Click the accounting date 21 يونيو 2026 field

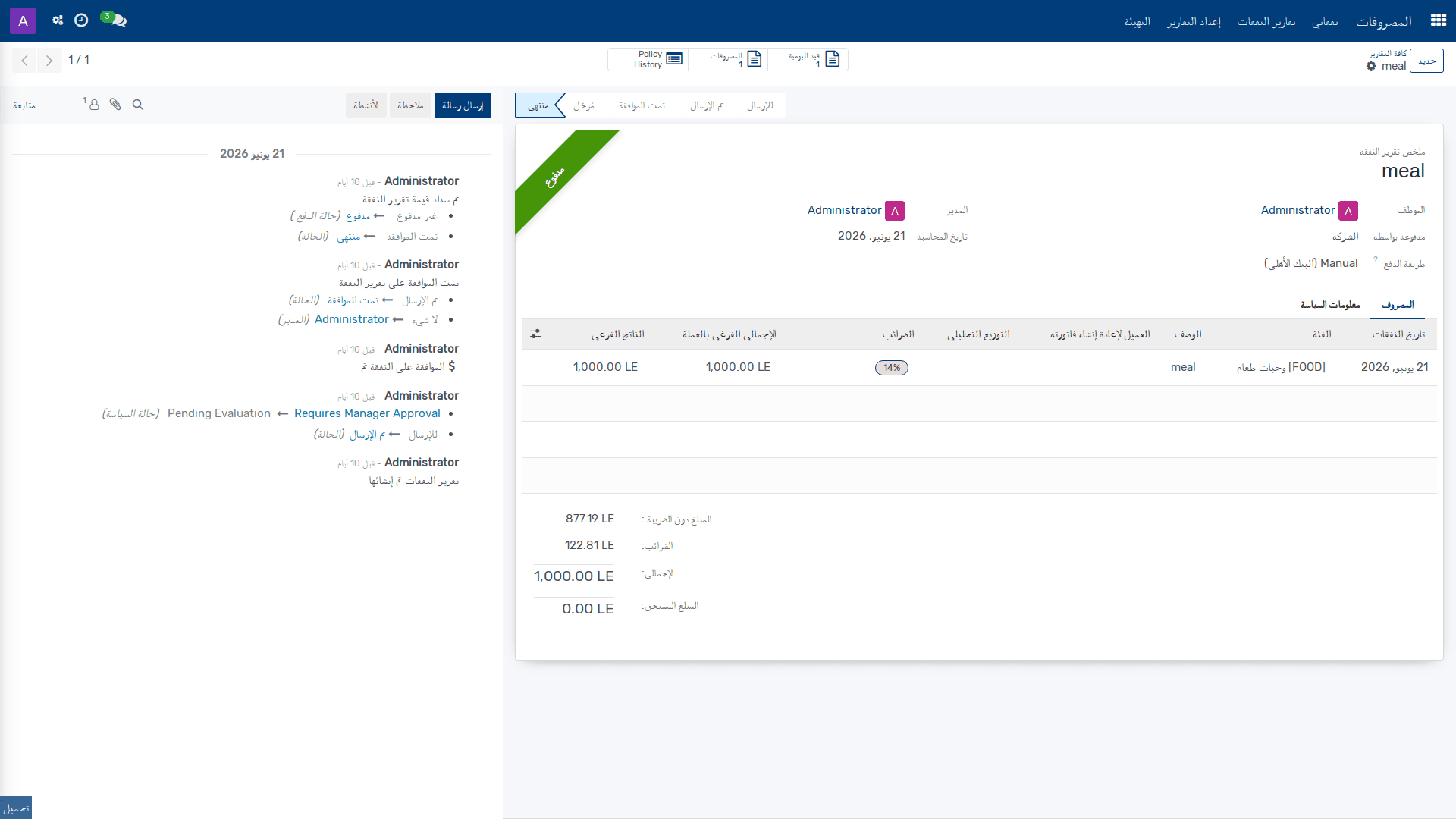[x=871, y=236]
